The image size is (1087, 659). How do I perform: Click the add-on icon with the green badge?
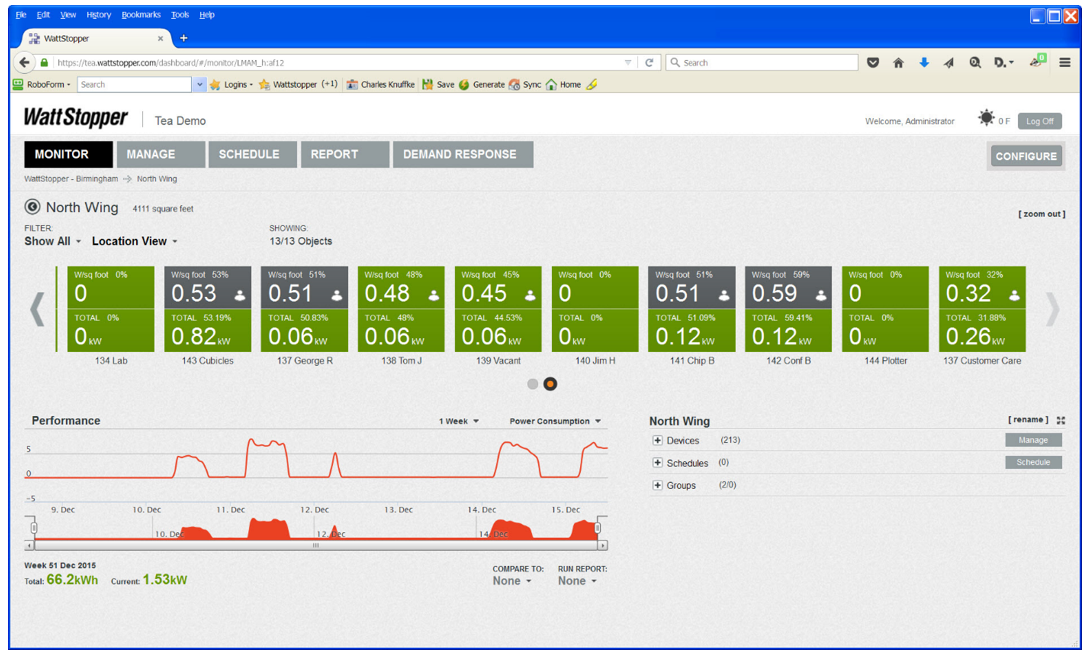coord(1037,62)
